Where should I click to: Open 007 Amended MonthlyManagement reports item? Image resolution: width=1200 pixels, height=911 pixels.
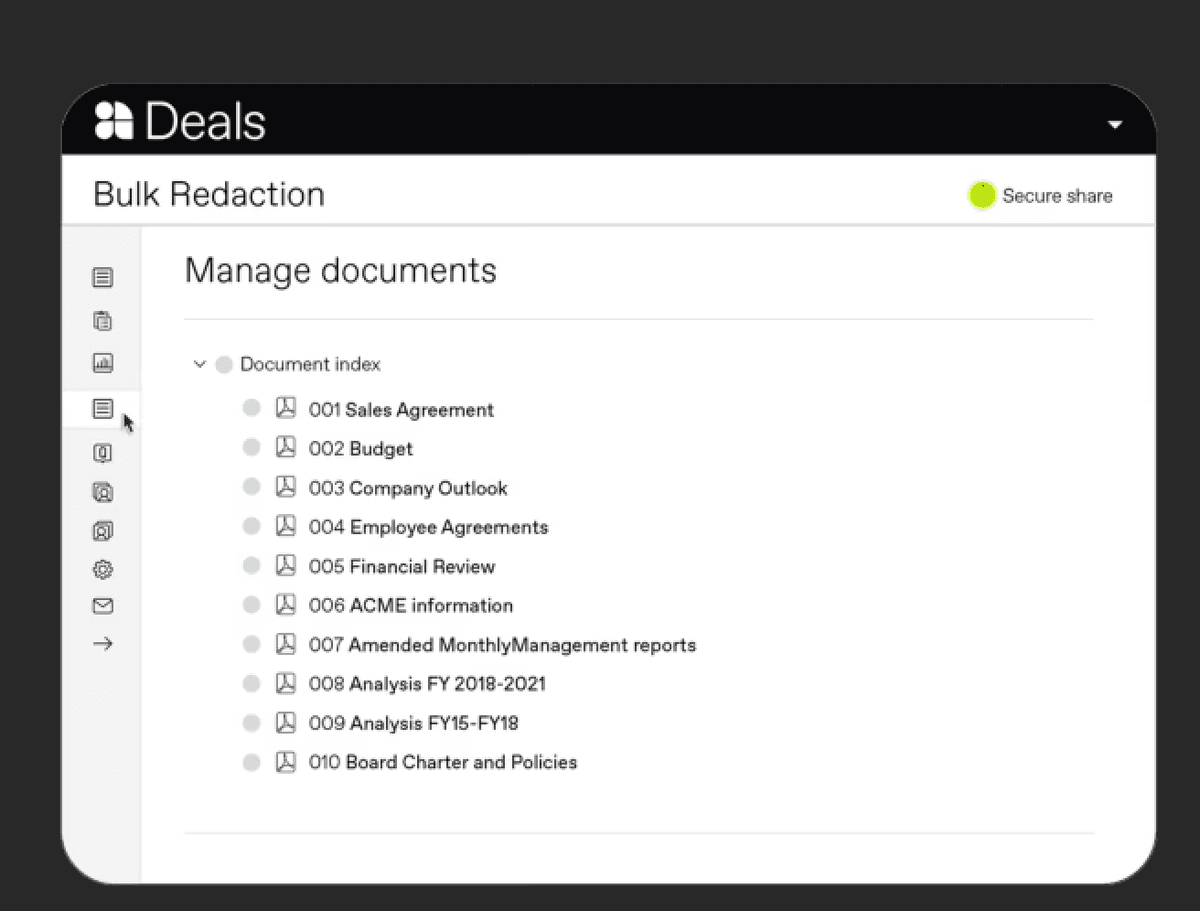(x=501, y=645)
